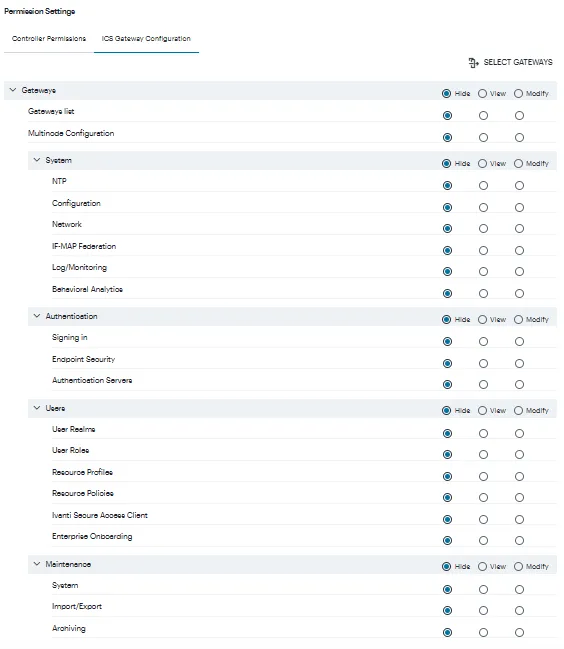Set Network row to Modify
Screen dimensions: 564x649
[519, 228]
